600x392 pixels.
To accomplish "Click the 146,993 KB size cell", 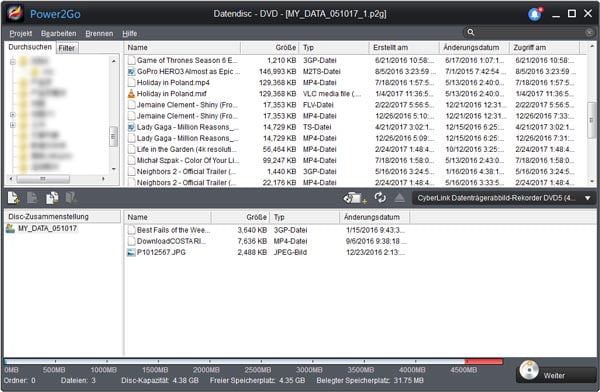I will point(277,71).
